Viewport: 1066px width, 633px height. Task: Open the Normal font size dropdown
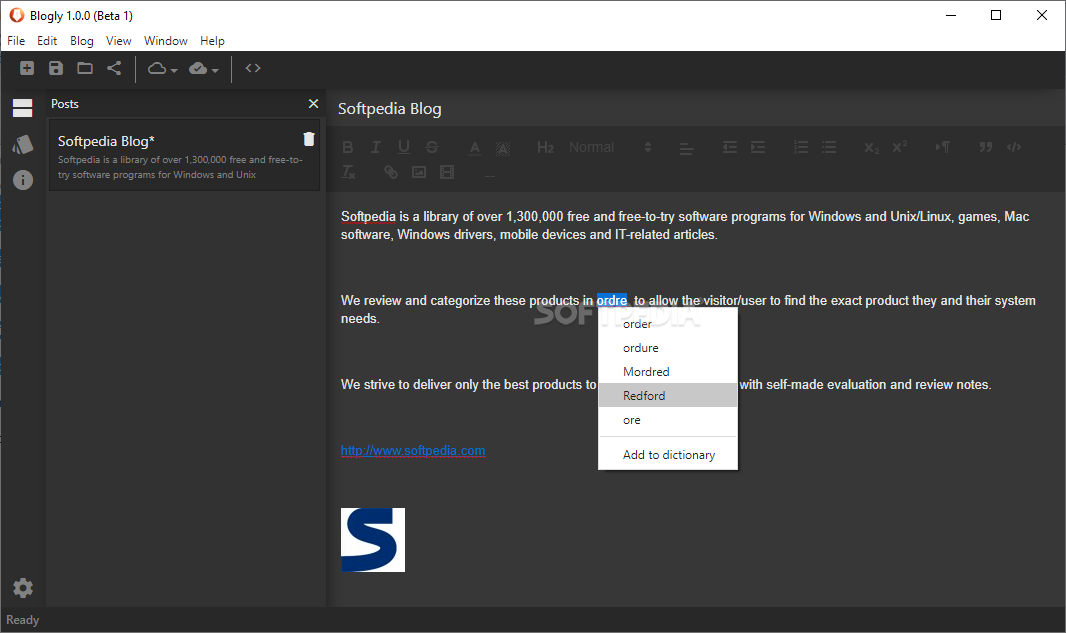[611, 147]
